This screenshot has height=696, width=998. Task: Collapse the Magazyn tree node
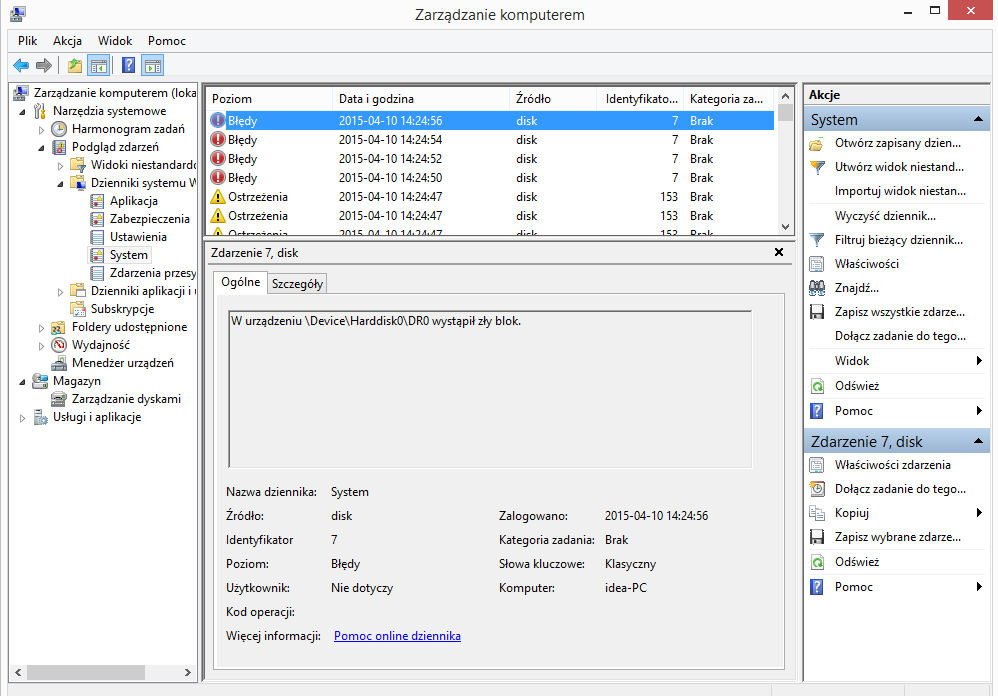[22, 382]
